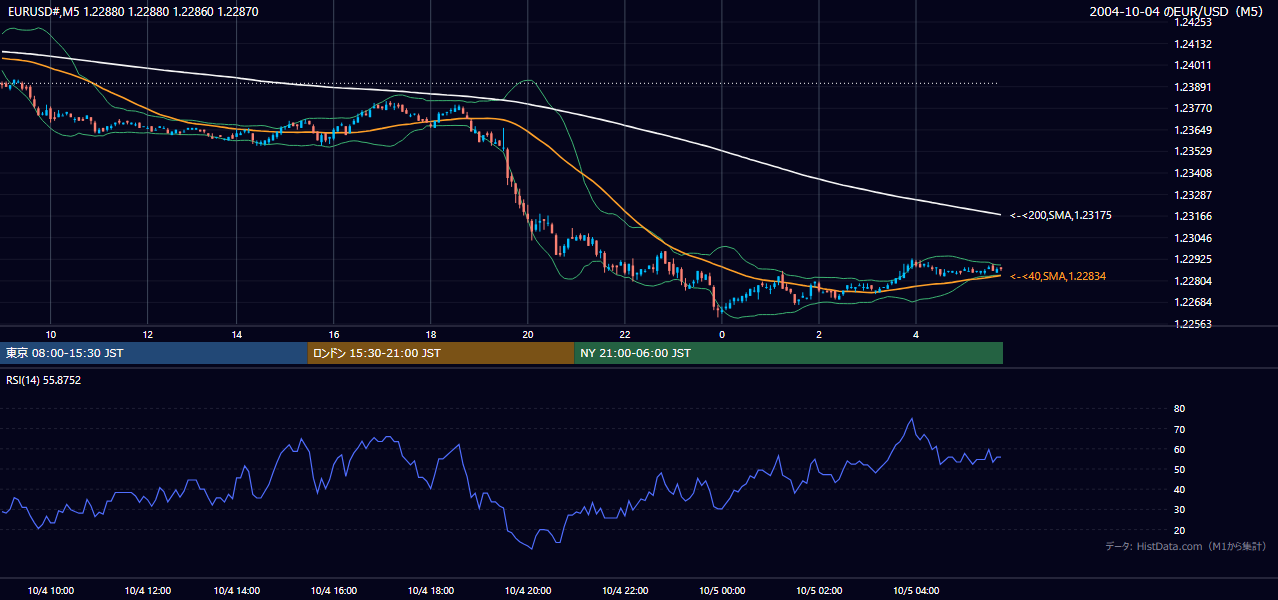
Task: Click the date label 10/4 22:00
Action: (625, 591)
